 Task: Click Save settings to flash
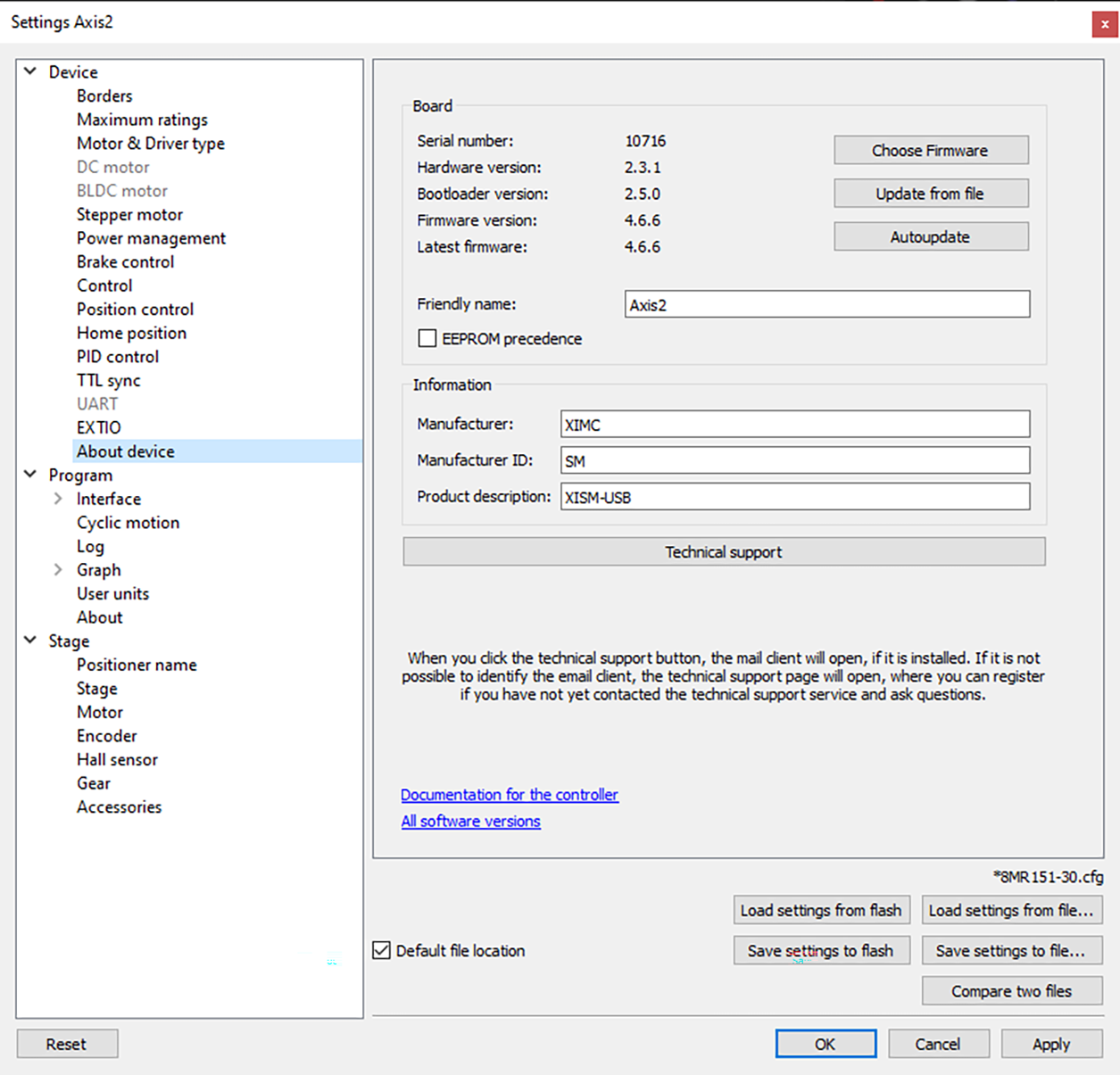(x=820, y=951)
